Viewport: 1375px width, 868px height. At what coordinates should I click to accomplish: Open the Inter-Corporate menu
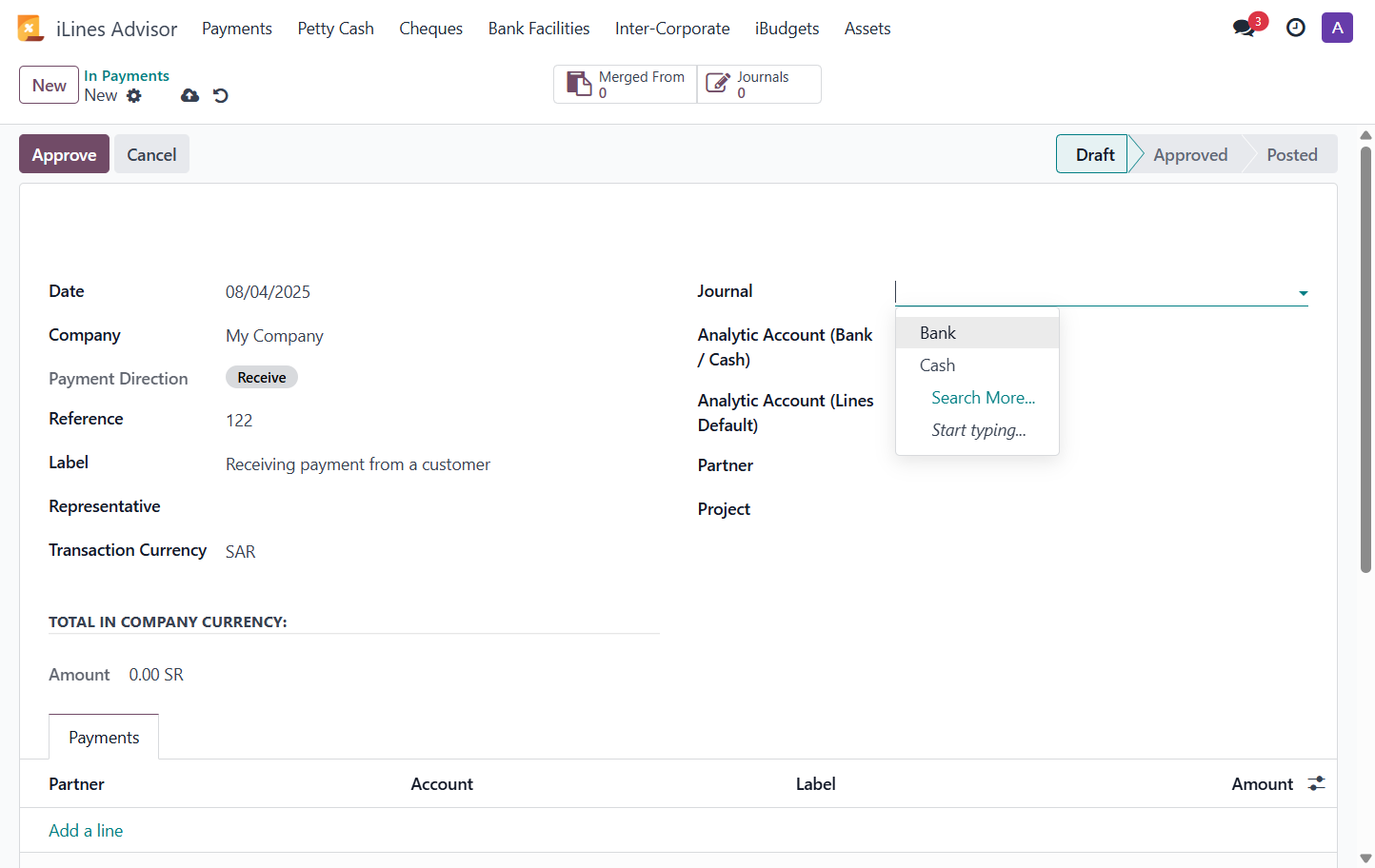pyautogui.click(x=672, y=29)
